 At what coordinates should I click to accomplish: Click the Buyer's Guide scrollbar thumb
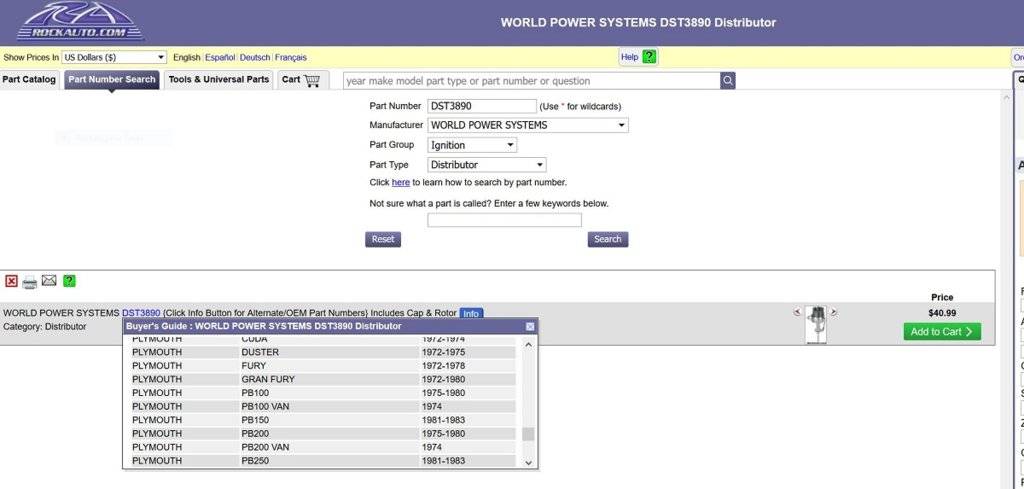coord(528,434)
